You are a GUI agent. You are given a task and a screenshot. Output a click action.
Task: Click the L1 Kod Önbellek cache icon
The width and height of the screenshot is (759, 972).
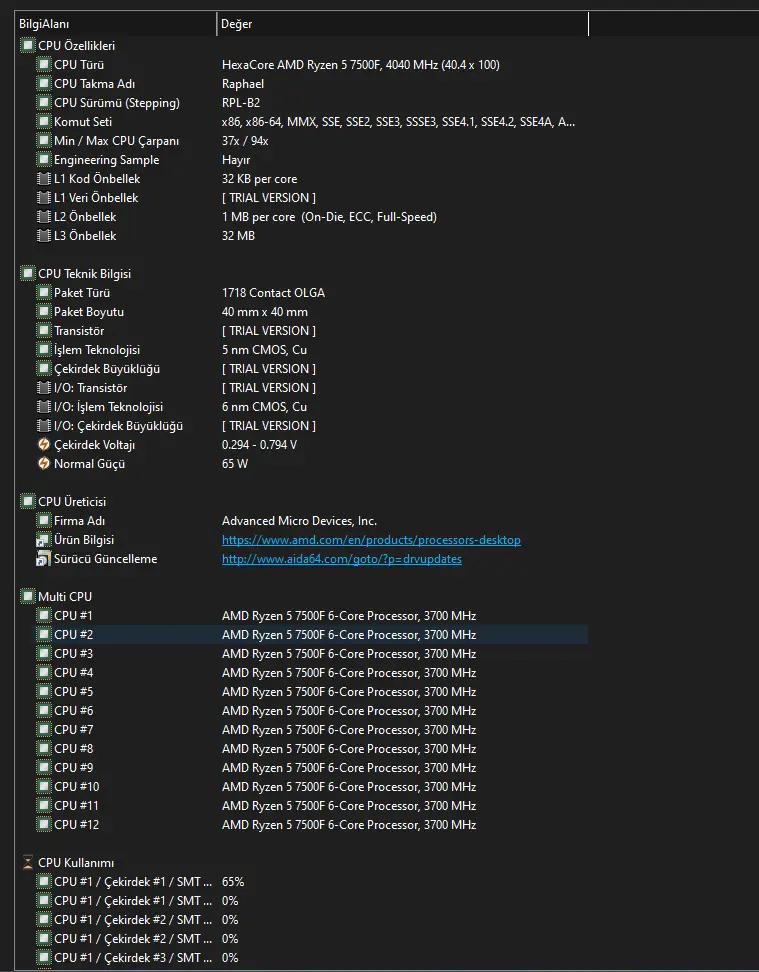[43, 179]
